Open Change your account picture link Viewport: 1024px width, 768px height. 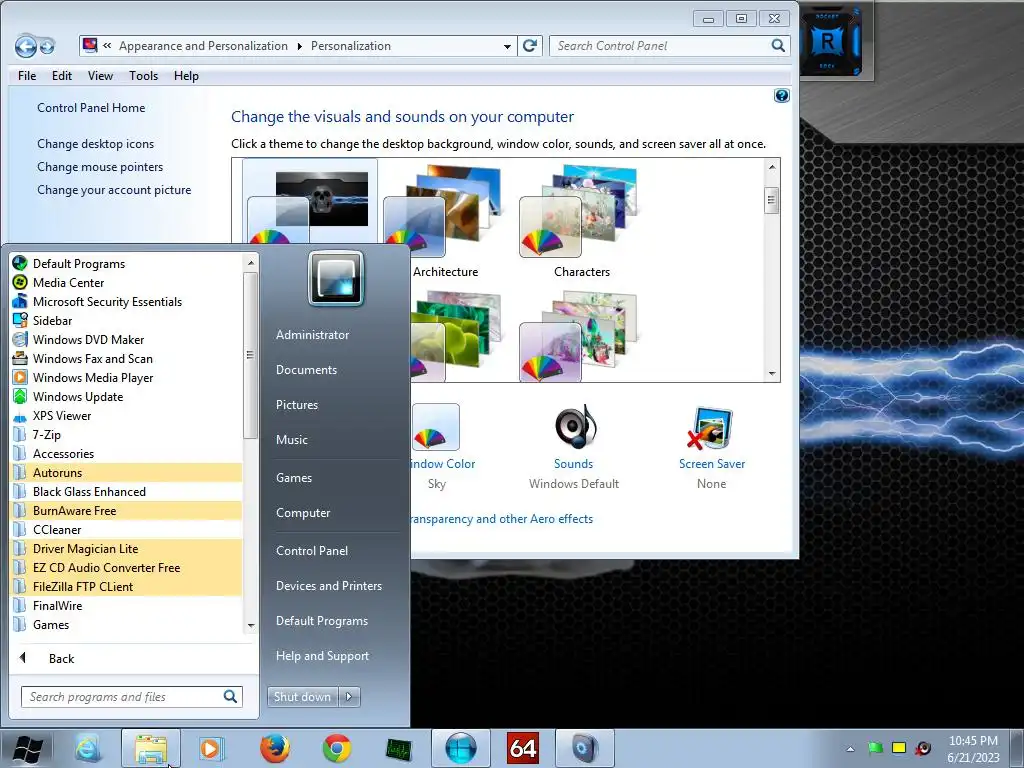[x=114, y=190]
